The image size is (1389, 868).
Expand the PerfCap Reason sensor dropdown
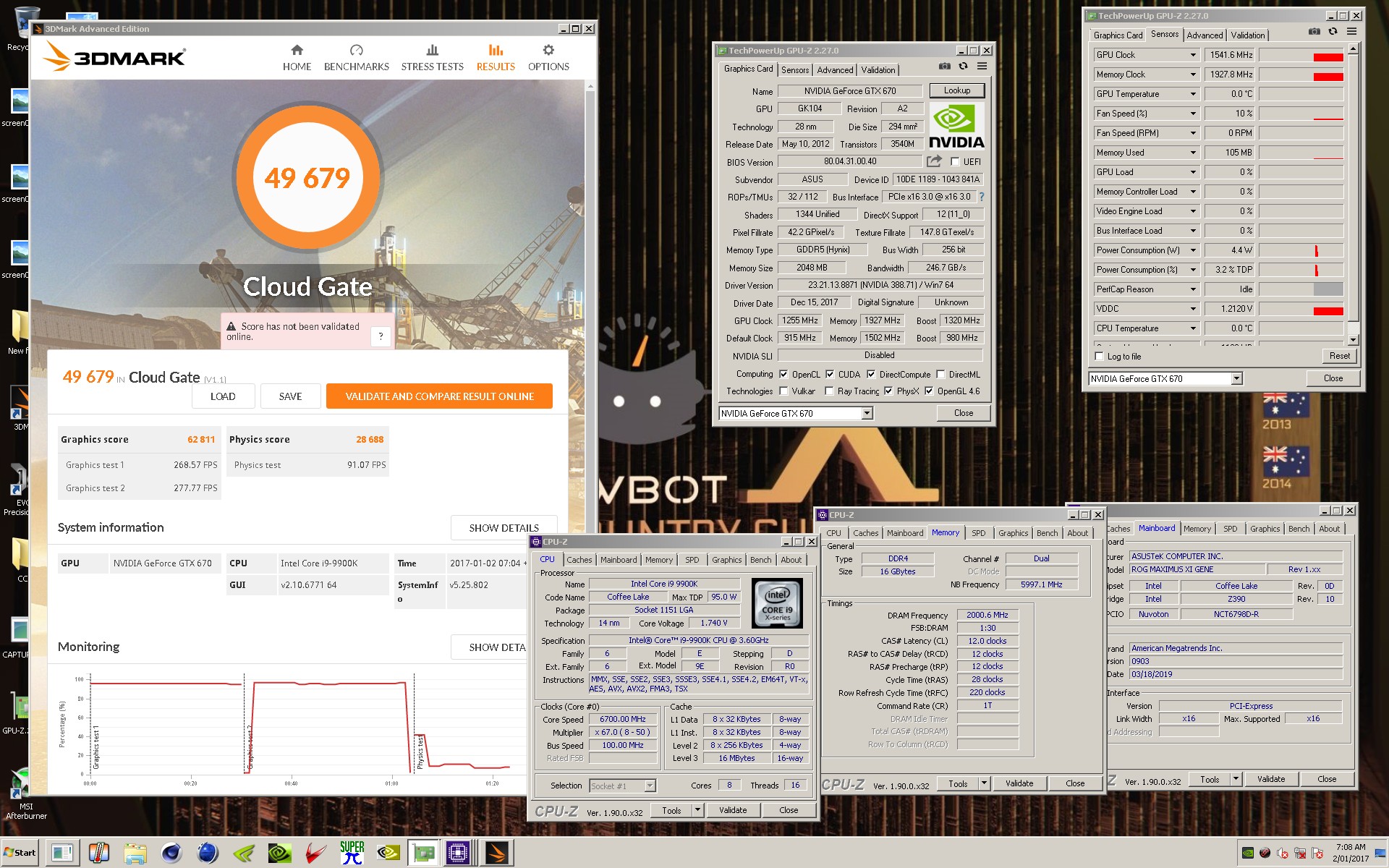coord(1193,289)
